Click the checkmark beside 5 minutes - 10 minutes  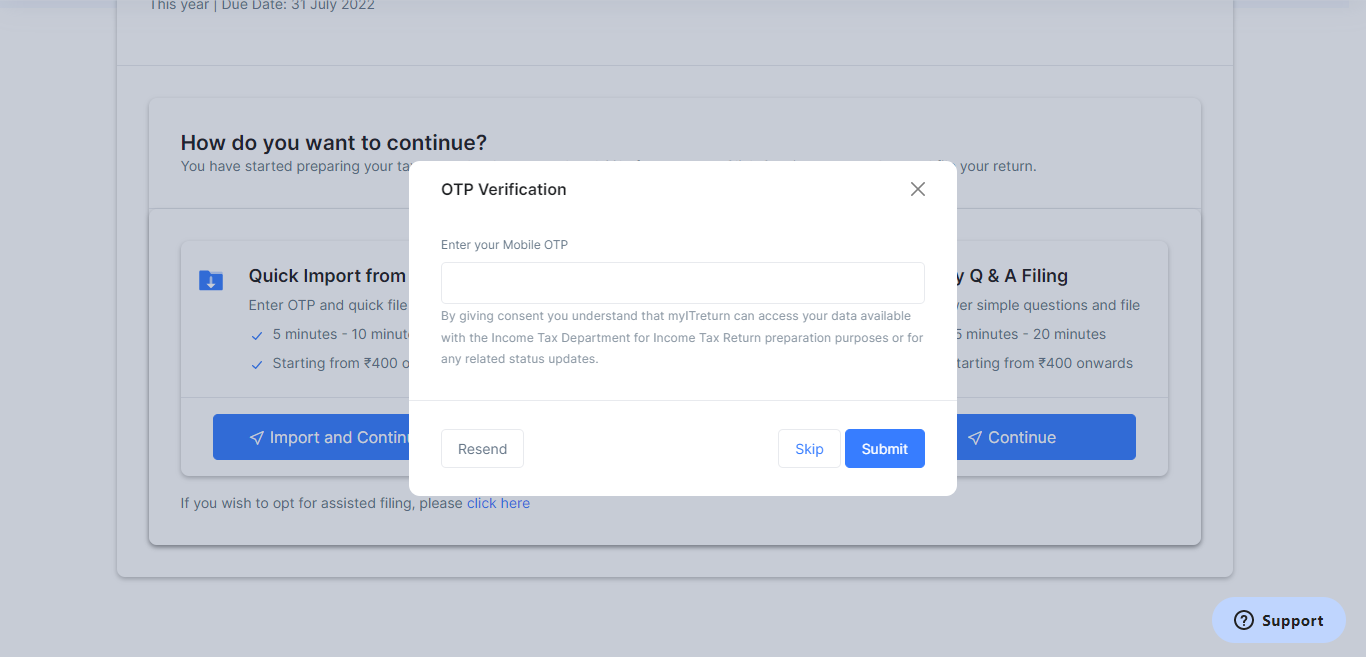coord(257,335)
